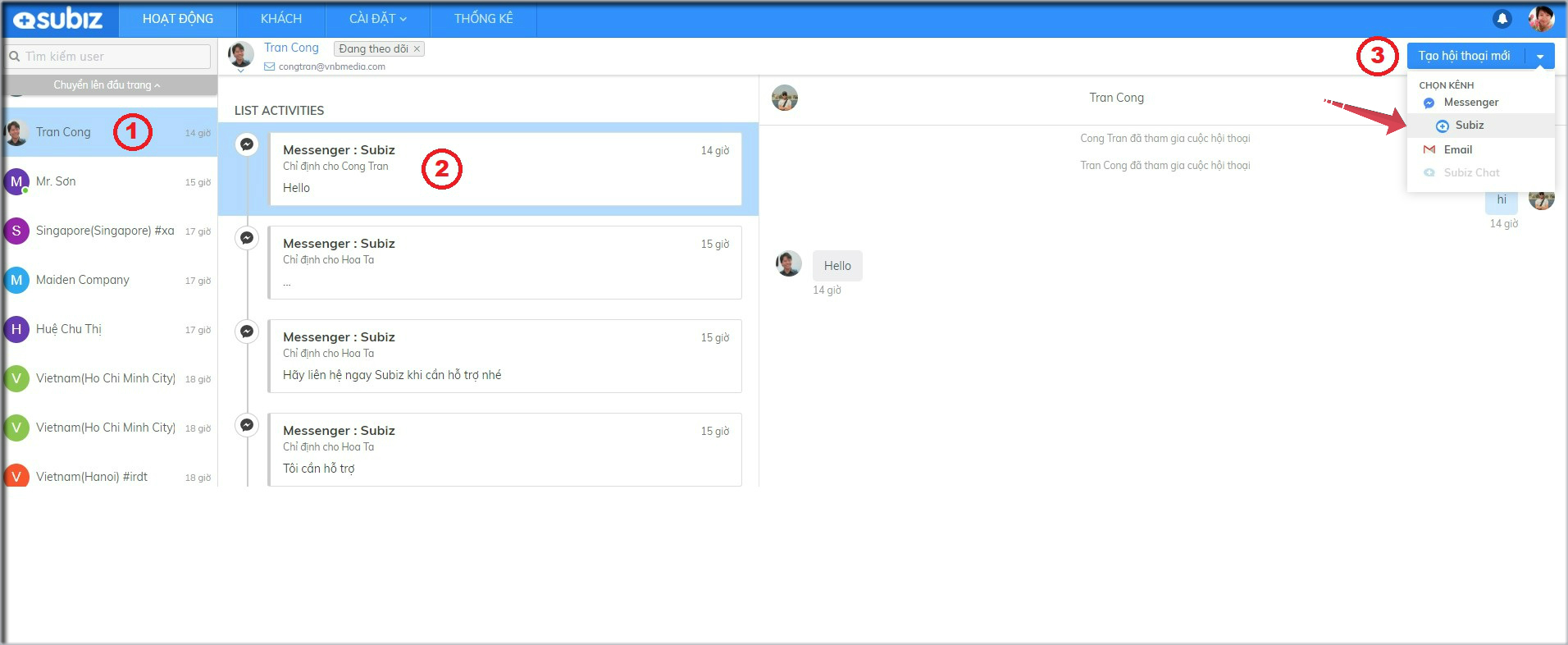Click the Messenger channel icon in dropdown
This screenshot has height=645, width=1568.
pos(1429,103)
